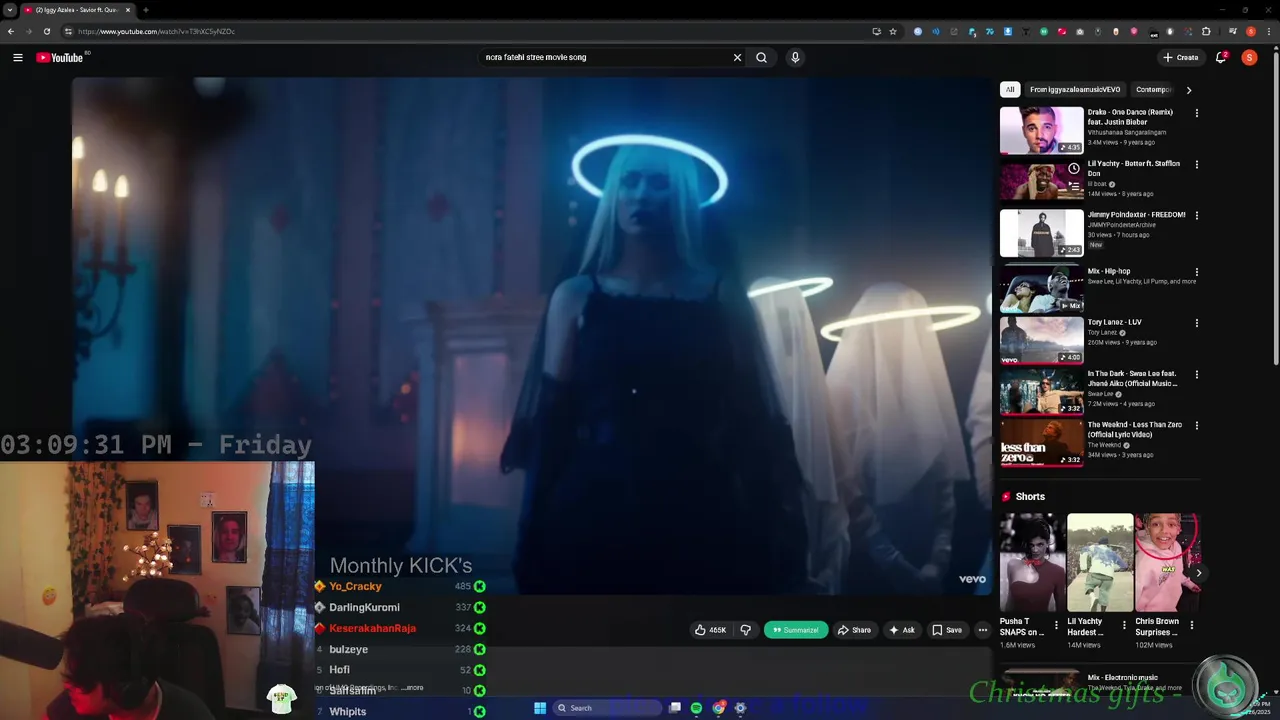Open a new browser tab

tap(145, 10)
